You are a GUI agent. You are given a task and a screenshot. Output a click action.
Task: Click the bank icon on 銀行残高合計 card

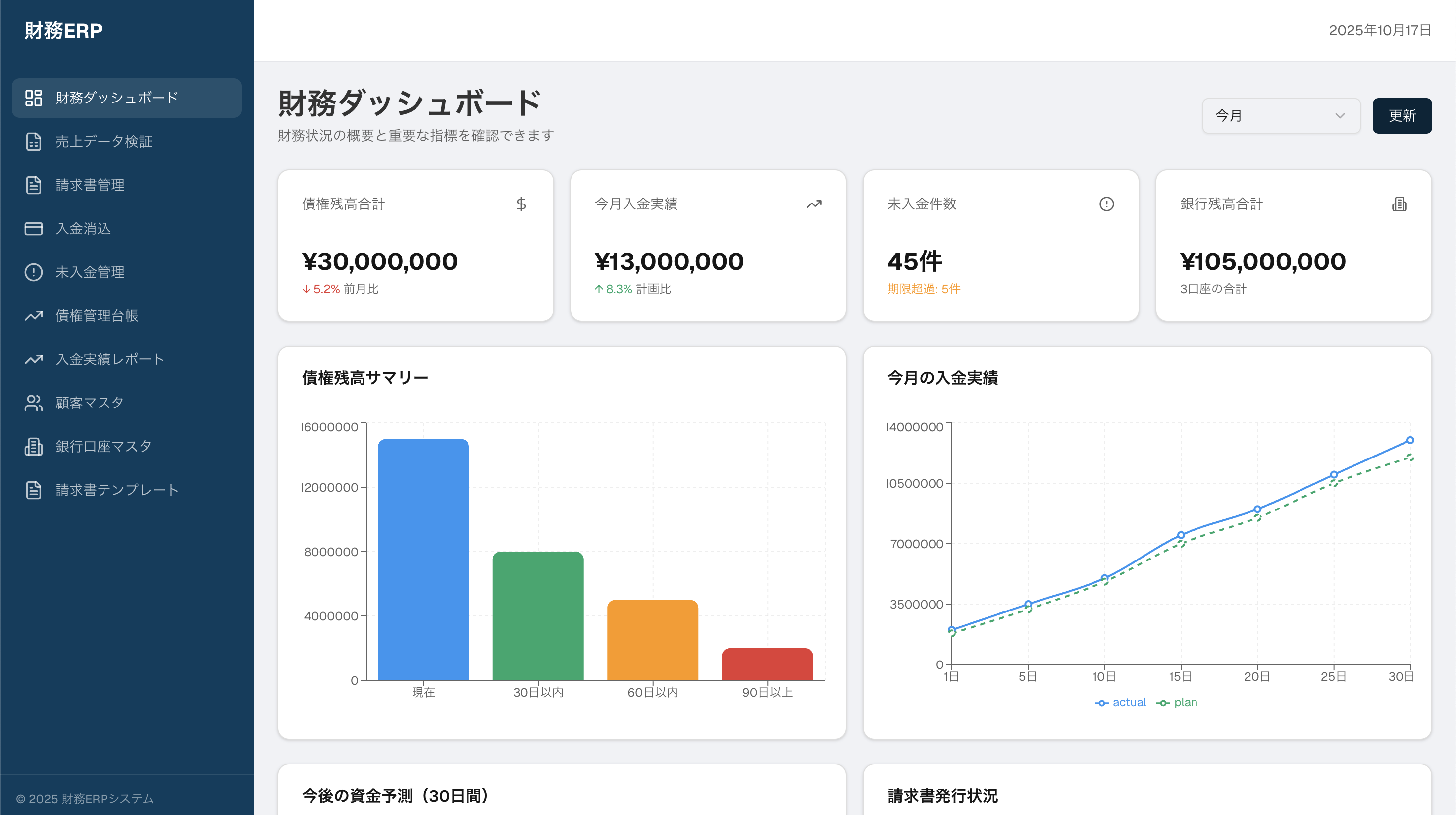pyautogui.click(x=1399, y=204)
